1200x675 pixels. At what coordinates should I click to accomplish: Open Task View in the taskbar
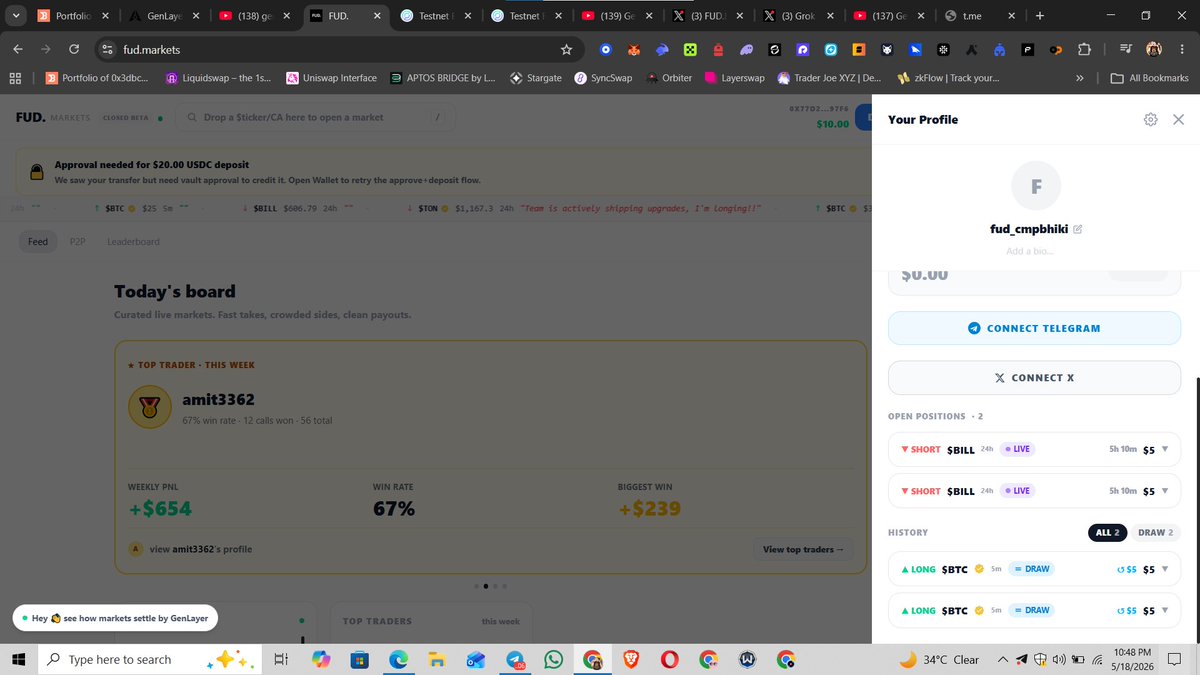click(x=281, y=659)
